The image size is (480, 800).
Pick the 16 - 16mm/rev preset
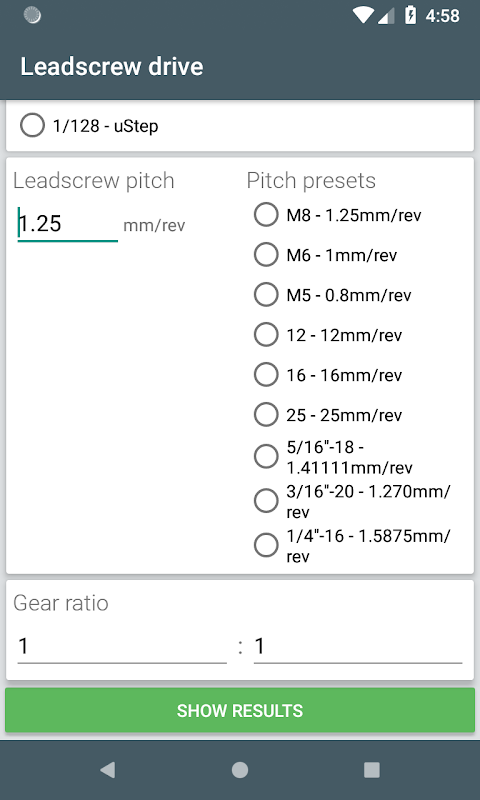point(328,374)
